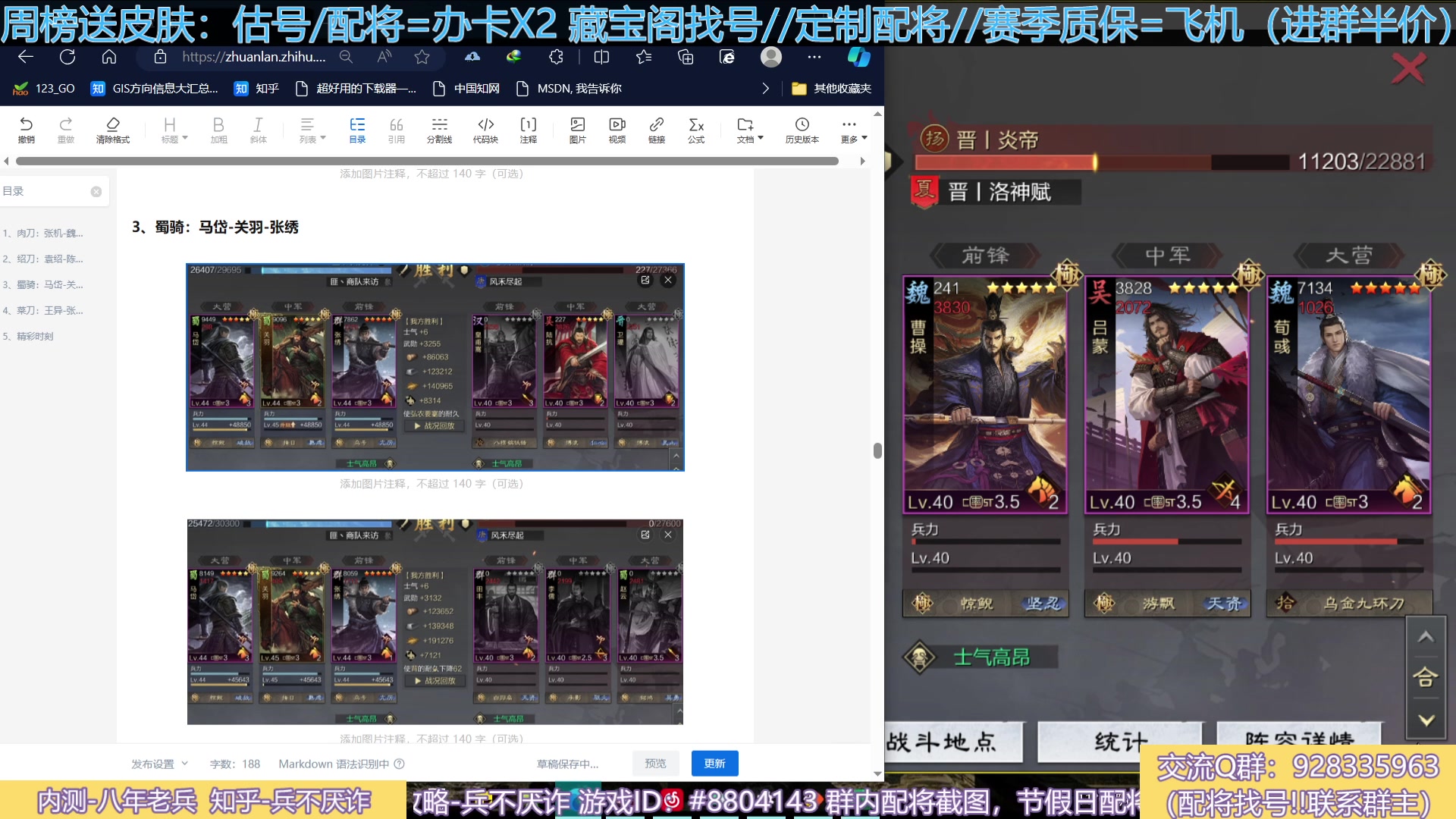Image resolution: width=1456 pixels, height=819 pixels.
Task: Open the GIS方向信息大汇总 bookmark
Action: click(x=154, y=89)
